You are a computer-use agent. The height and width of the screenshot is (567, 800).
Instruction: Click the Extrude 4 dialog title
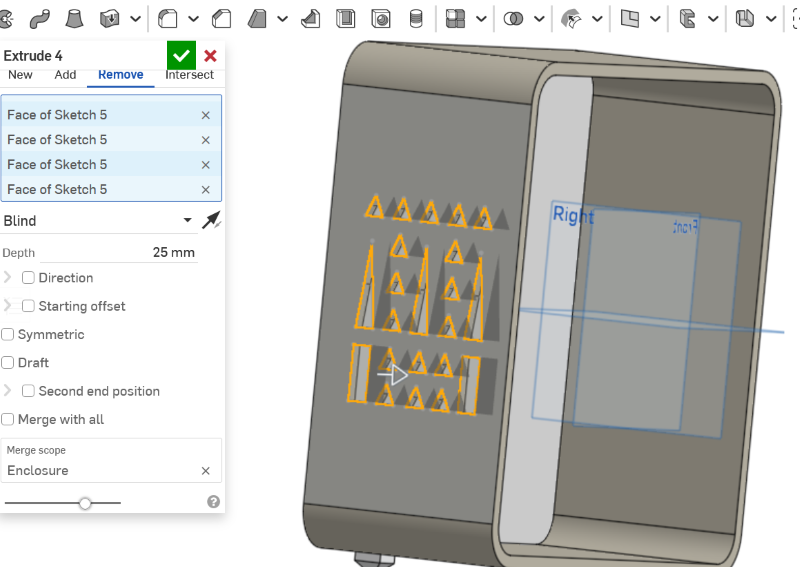[33, 56]
